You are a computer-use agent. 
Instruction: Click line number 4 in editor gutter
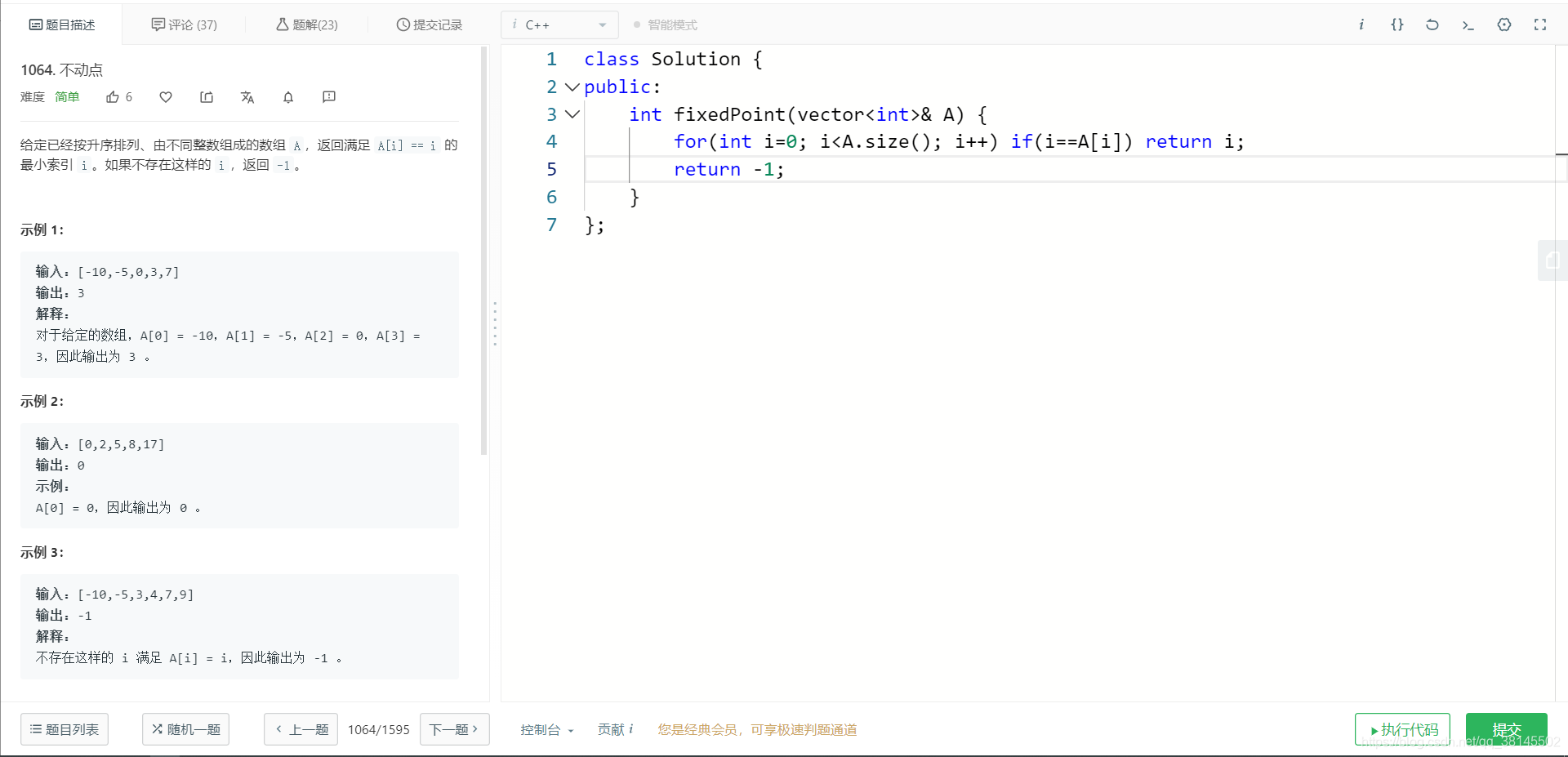(551, 142)
